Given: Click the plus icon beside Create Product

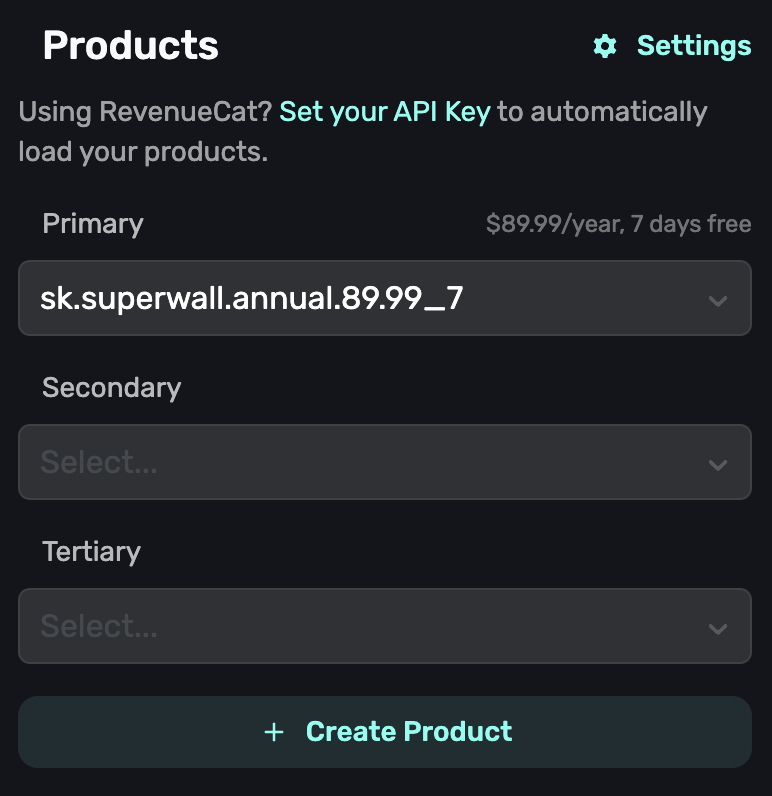Looking at the screenshot, I should (274, 732).
